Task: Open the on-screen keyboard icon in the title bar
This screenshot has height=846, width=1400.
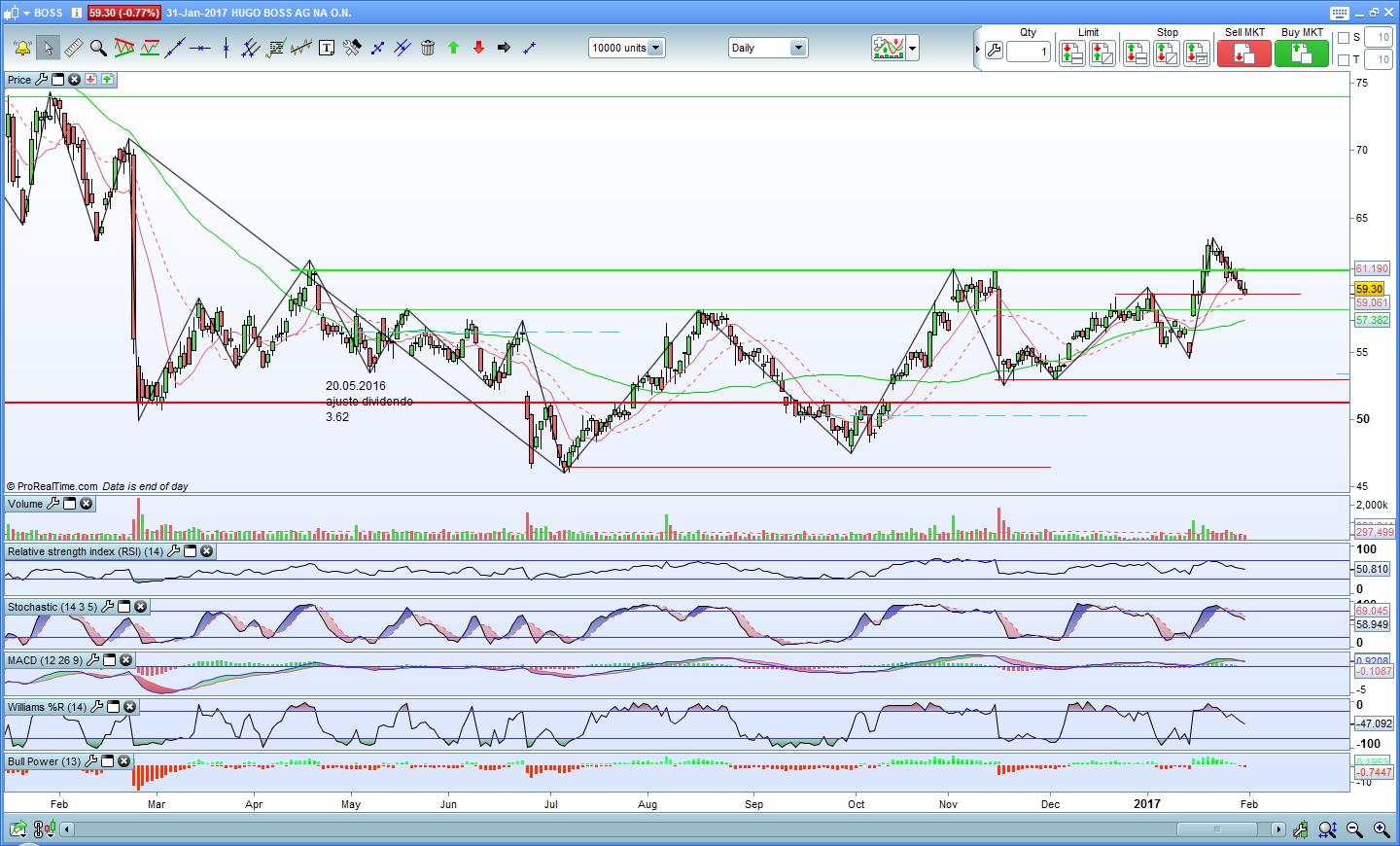Action: [x=1339, y=13]
